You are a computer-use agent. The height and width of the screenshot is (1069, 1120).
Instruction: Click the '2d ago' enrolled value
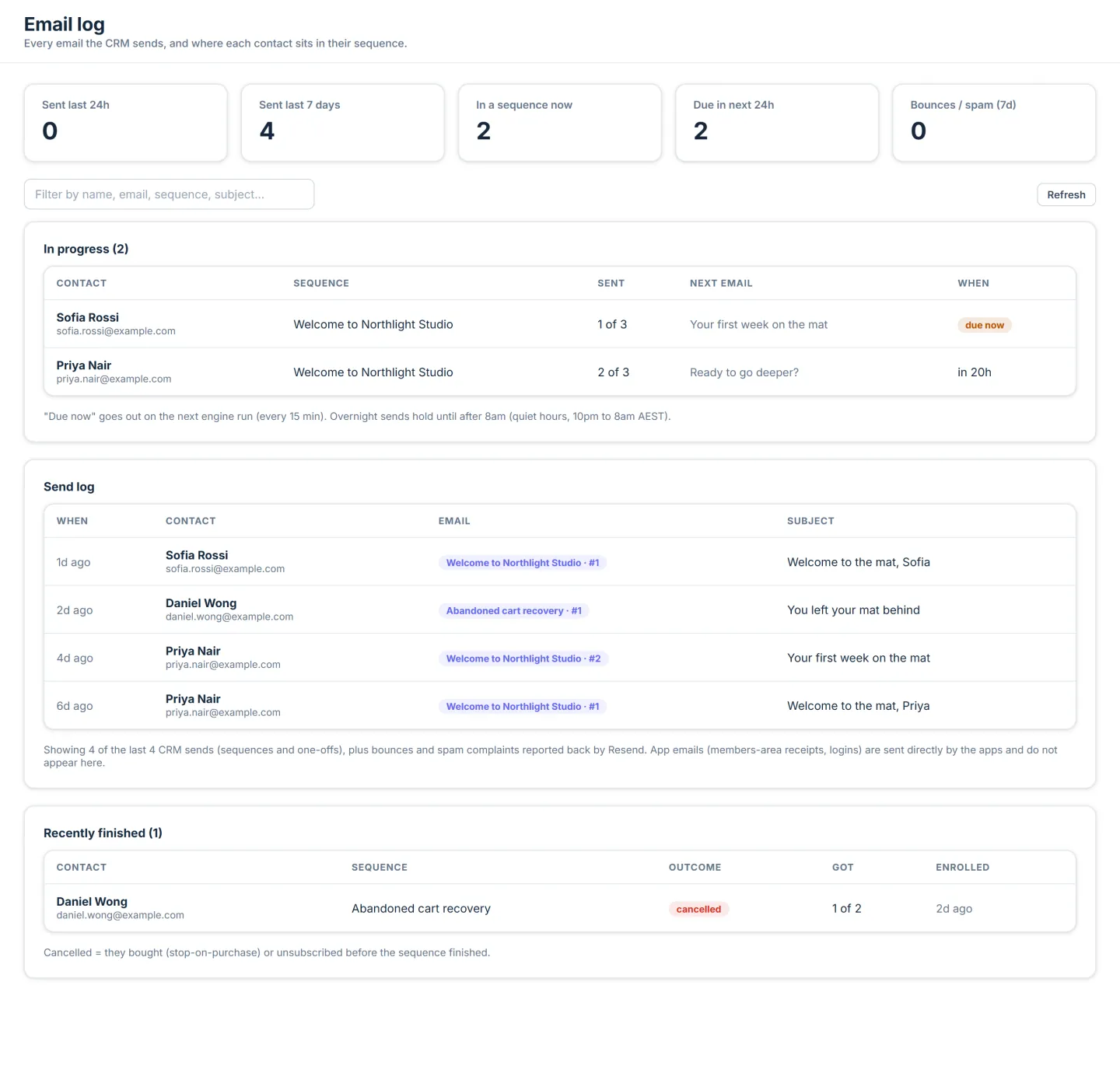[x=954, y=908]
